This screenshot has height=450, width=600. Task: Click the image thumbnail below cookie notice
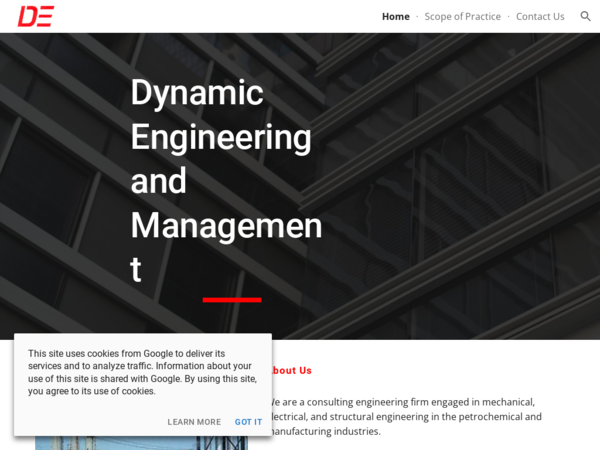142,443
